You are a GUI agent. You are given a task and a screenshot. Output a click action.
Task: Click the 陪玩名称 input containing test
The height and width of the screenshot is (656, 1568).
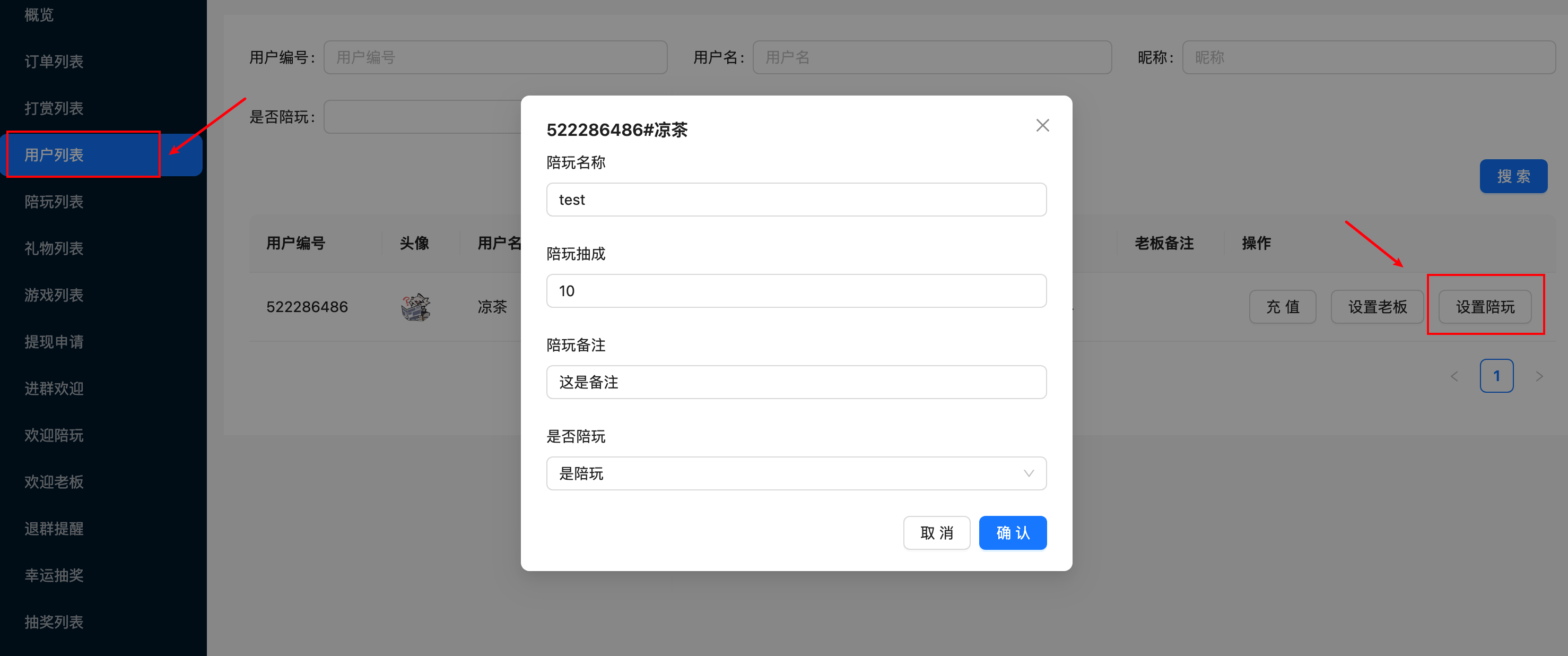click(796, 199)
